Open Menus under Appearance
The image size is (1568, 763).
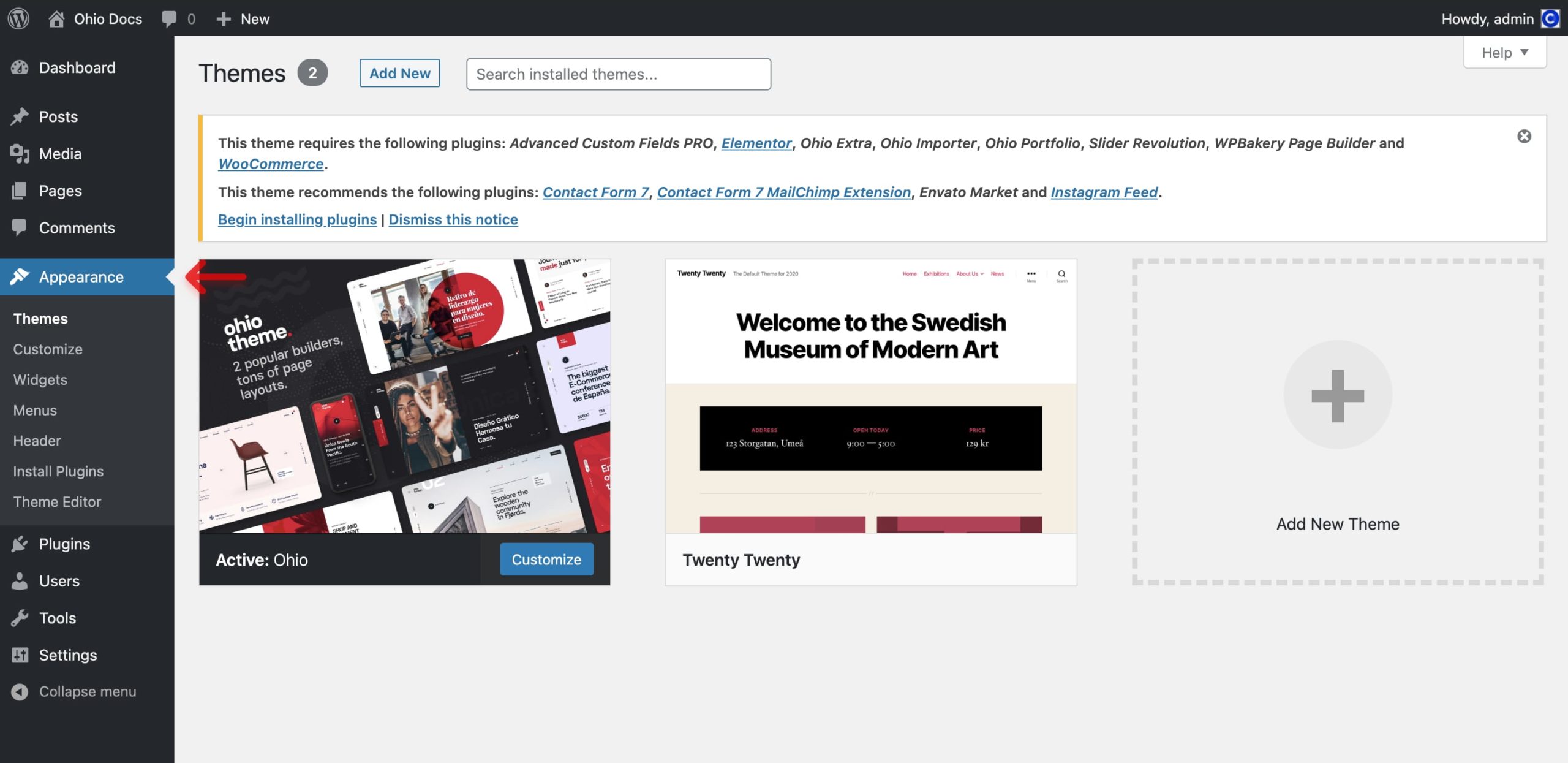[x=35, y=410]
